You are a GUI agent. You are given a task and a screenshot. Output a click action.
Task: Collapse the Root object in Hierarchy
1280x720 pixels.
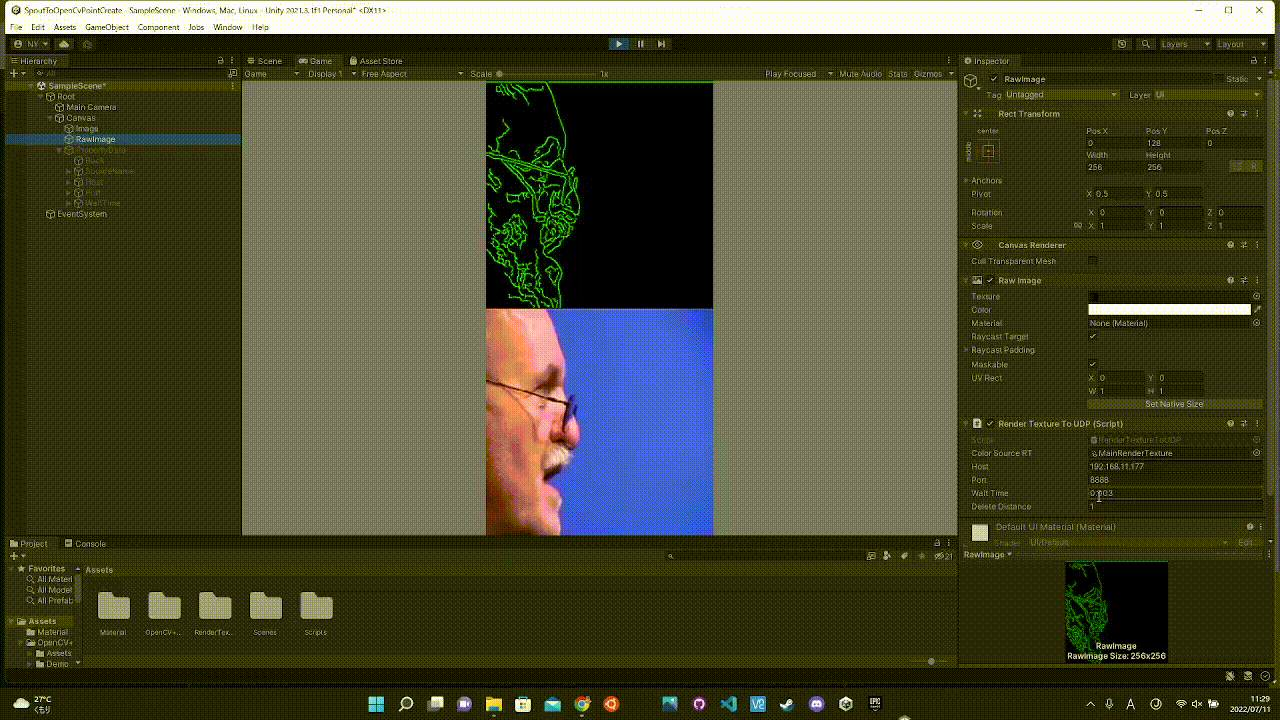tap(41, 97)
